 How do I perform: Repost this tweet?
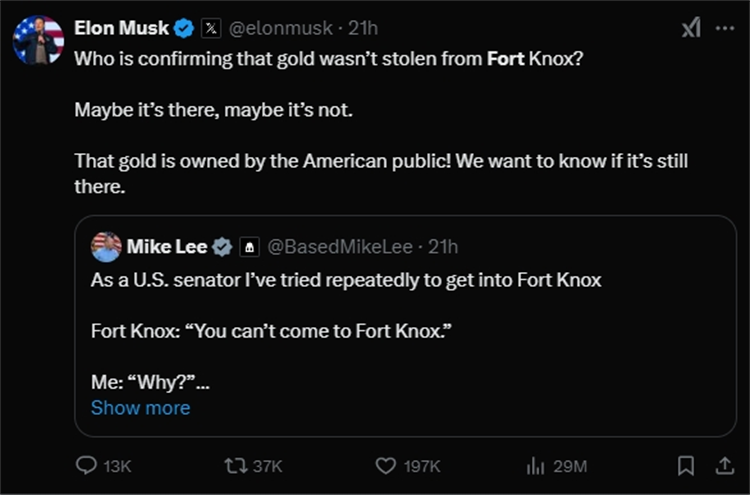236,466
